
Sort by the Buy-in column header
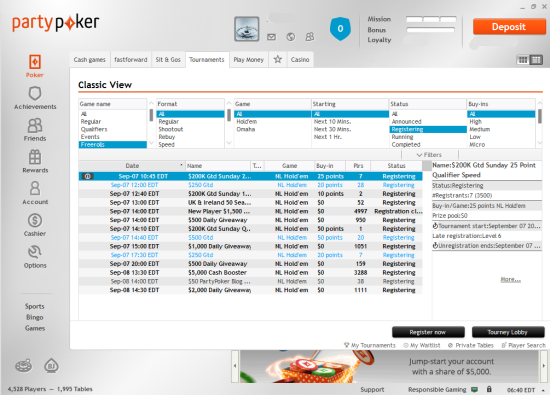click(330, 166)
